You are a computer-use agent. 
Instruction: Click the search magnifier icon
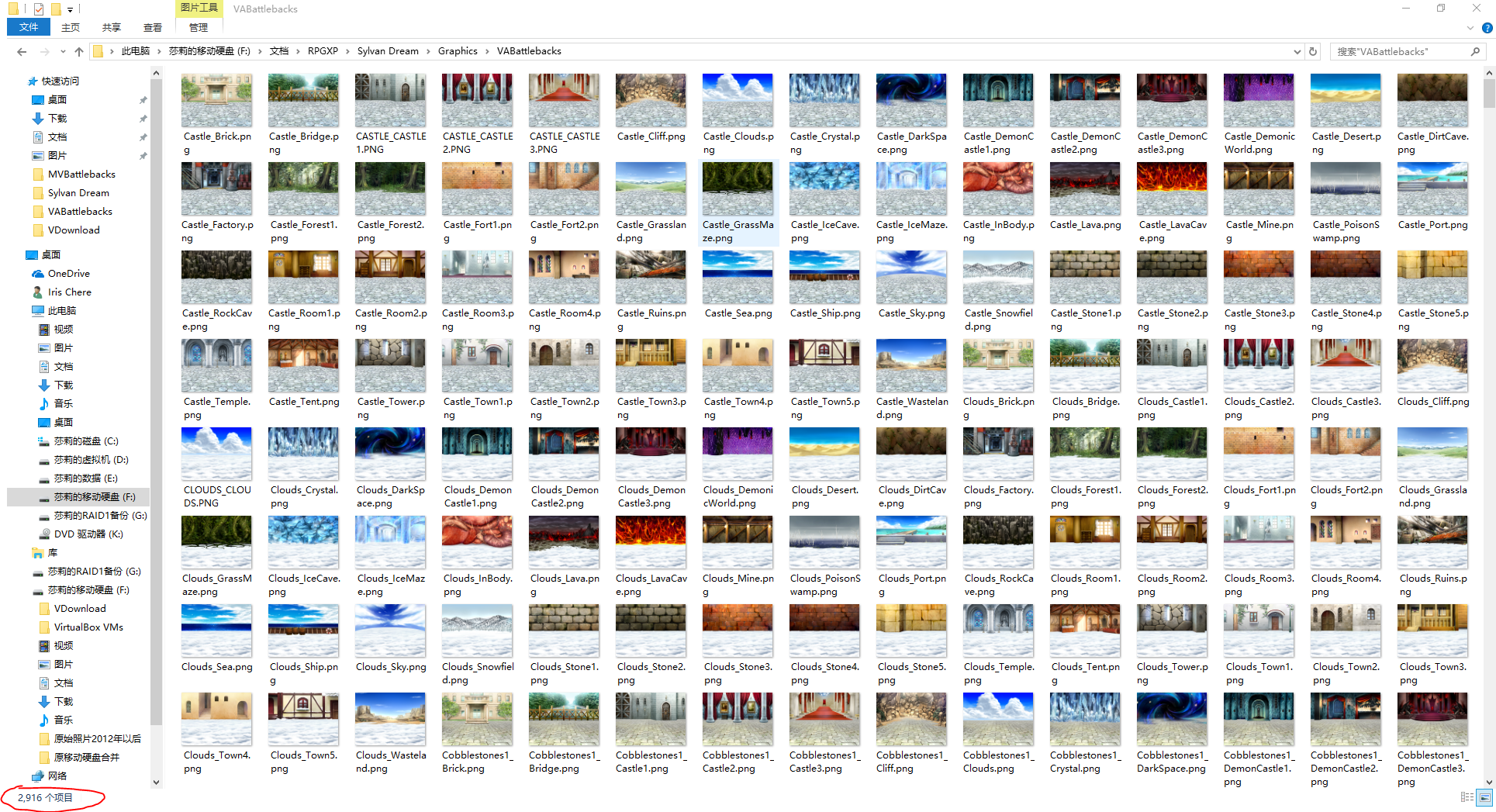pyautogui.click(x=1475, y=51)
